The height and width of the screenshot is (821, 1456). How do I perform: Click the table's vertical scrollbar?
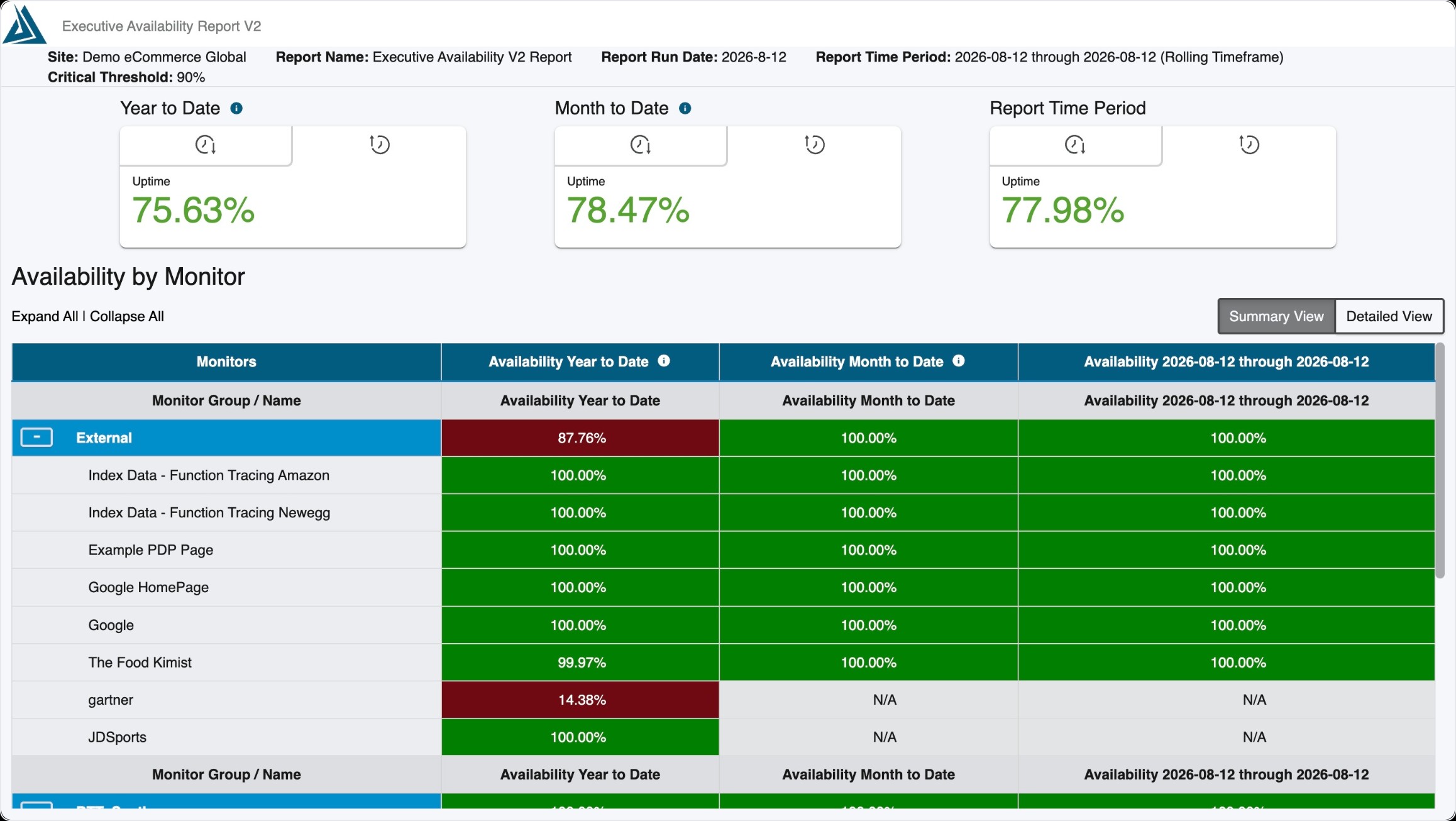[x=1440, y=460]
